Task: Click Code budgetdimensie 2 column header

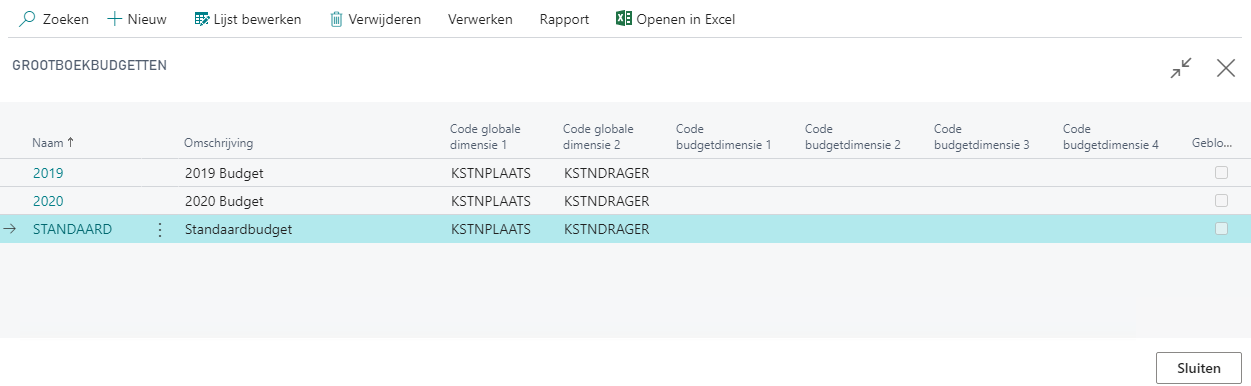Action: click(853, 136)
